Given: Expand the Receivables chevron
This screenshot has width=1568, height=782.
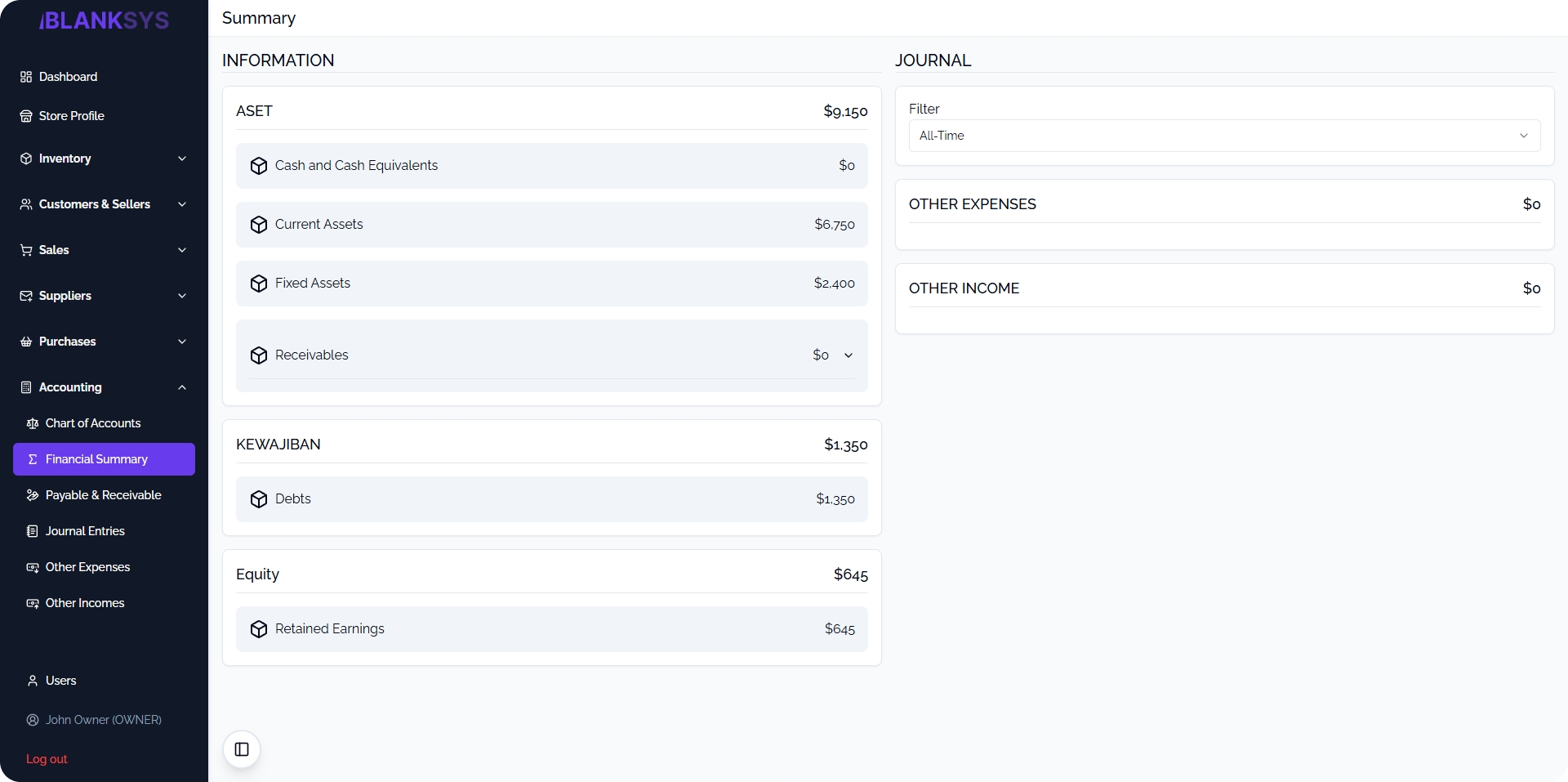Looking at the screenshot, I should pos(849,355).
